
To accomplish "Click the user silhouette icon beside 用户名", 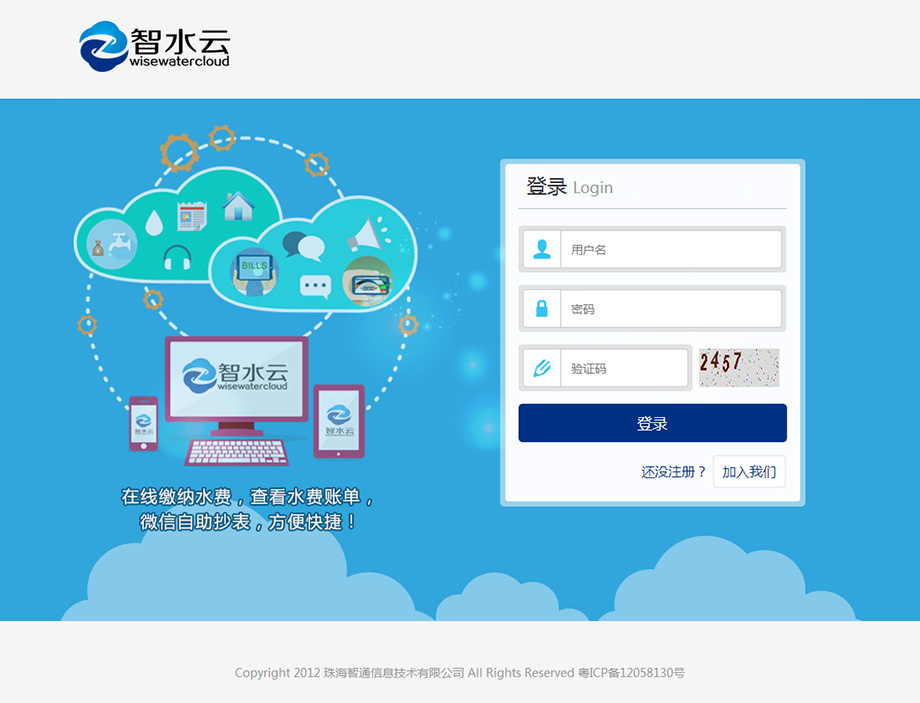I will (542, 249).
